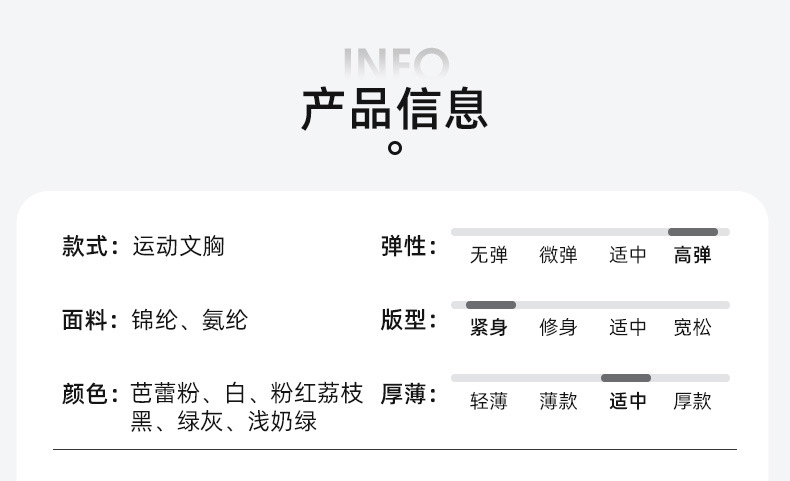Choose 修身 fit option
Viewport: 790px width, 481px height.
click(558, 327)
